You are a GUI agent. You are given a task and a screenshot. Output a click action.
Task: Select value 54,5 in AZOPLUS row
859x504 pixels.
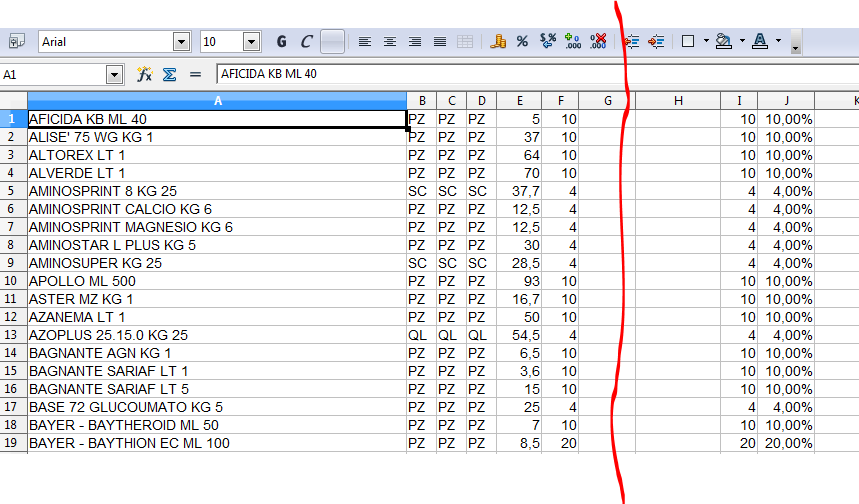tap(519, 335)
